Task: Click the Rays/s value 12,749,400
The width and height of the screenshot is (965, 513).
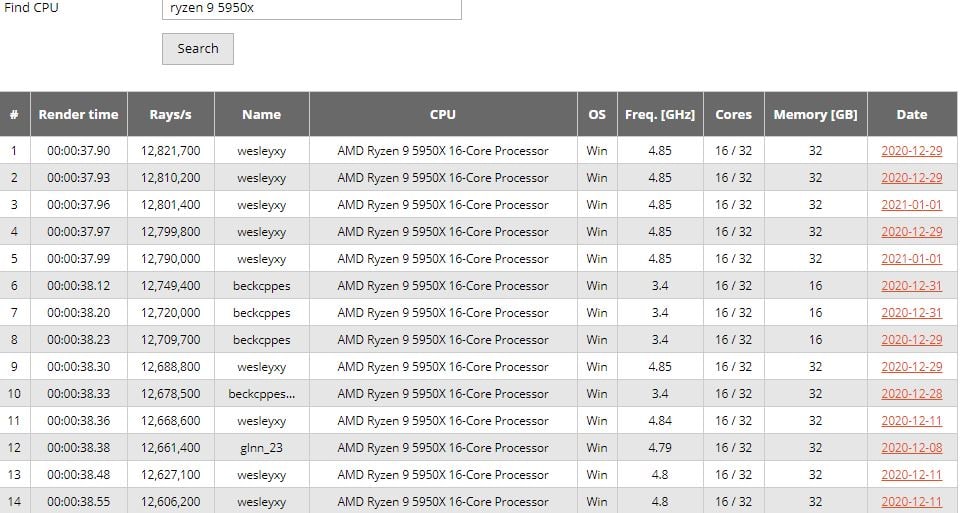Action: (170, 286)
